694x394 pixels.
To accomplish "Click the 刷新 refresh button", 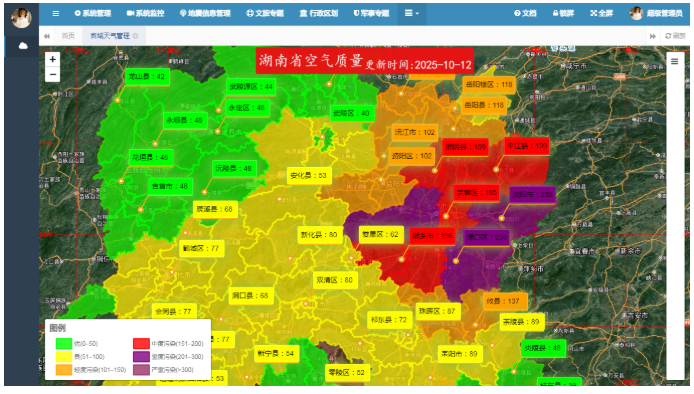I will (675, 36).
